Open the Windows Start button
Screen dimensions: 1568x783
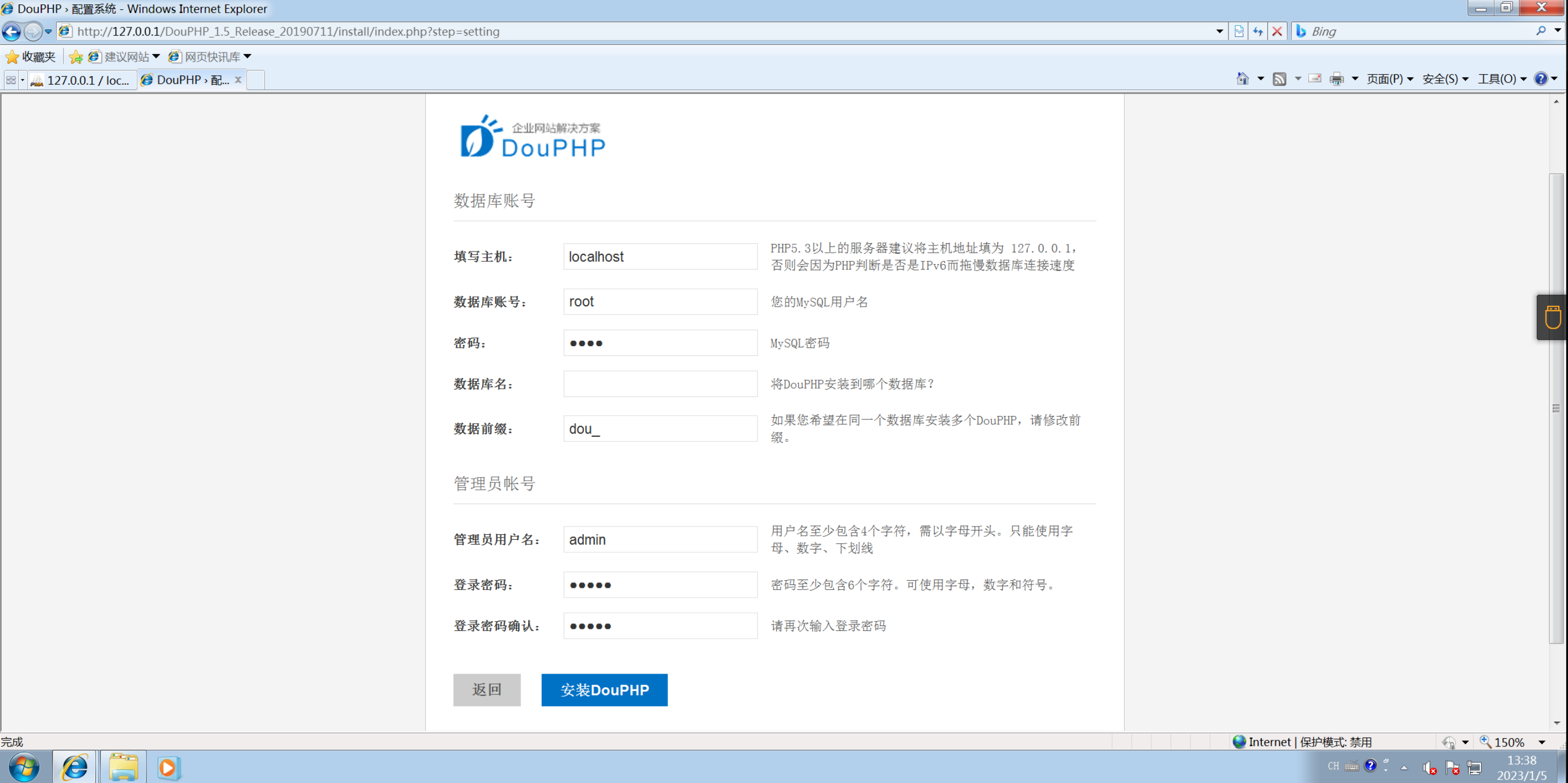tap(25, 767)
